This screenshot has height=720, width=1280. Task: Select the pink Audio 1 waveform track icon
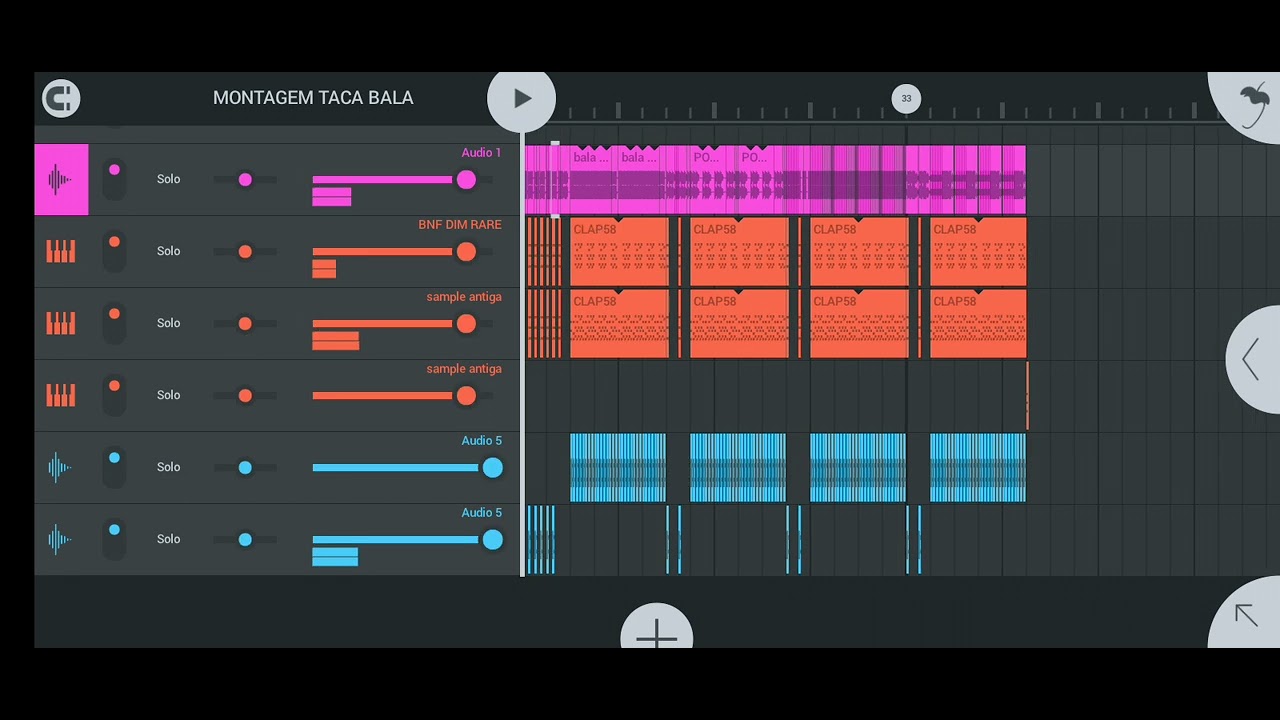click(x=61, y=180)
